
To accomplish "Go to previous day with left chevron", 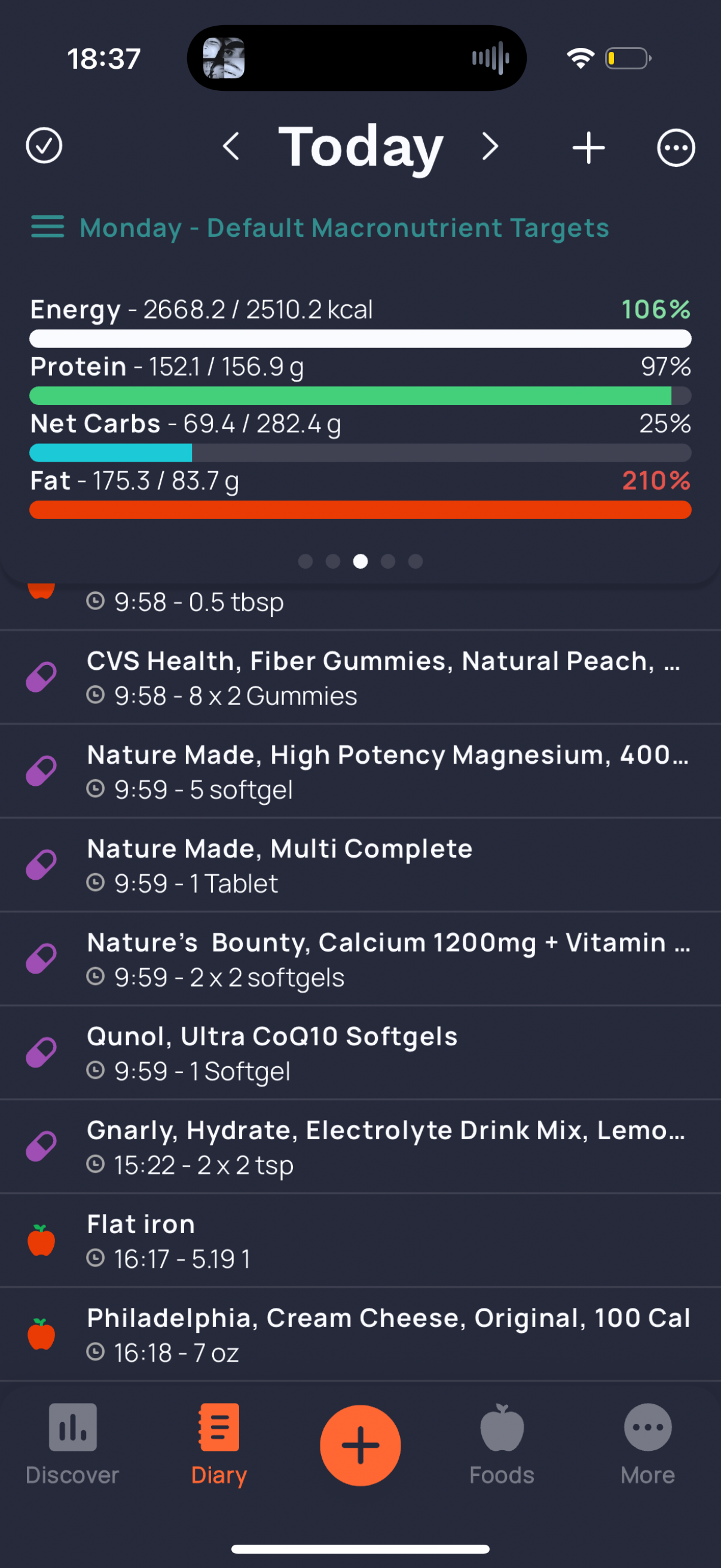I will (x=231, y=147).
